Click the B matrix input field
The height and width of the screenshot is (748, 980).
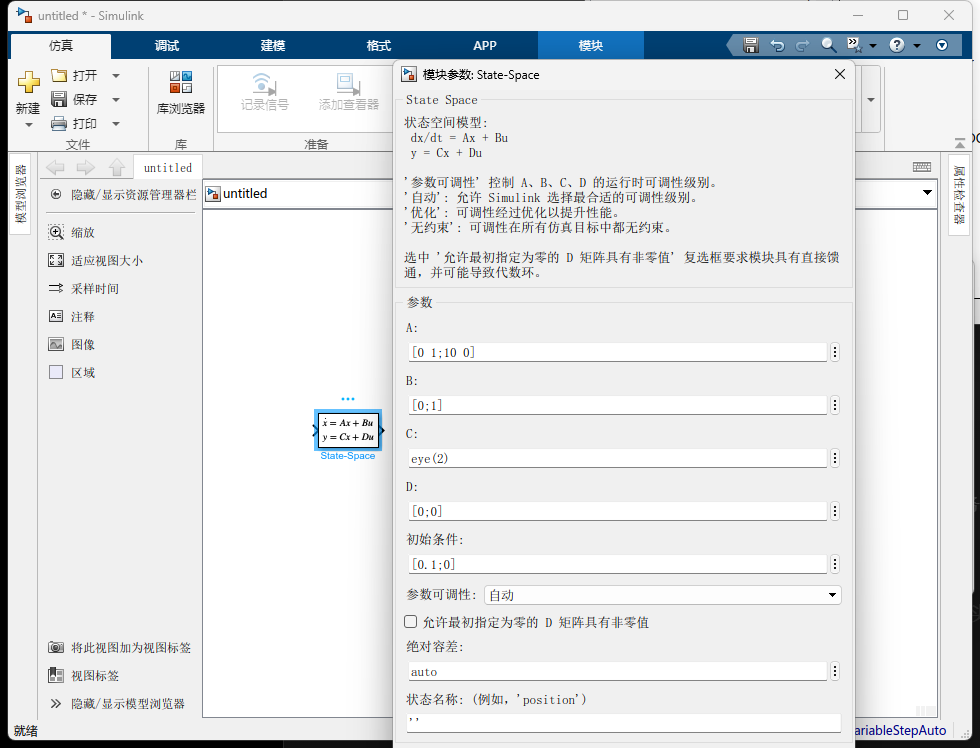[x=618, y=405]
